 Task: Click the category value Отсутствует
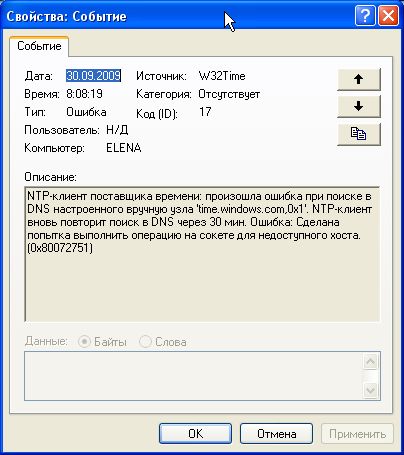tap(229, 94)
